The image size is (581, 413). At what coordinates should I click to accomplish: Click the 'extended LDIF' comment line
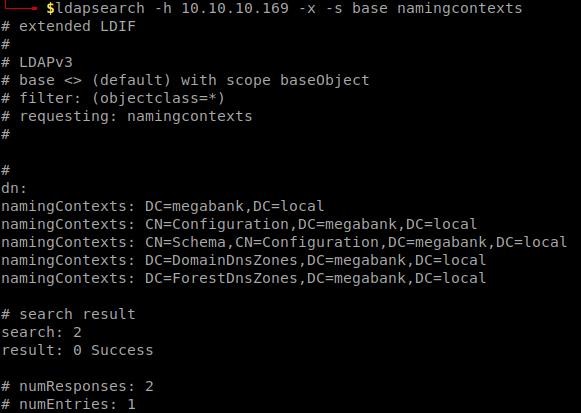click(x=69, y=26)
